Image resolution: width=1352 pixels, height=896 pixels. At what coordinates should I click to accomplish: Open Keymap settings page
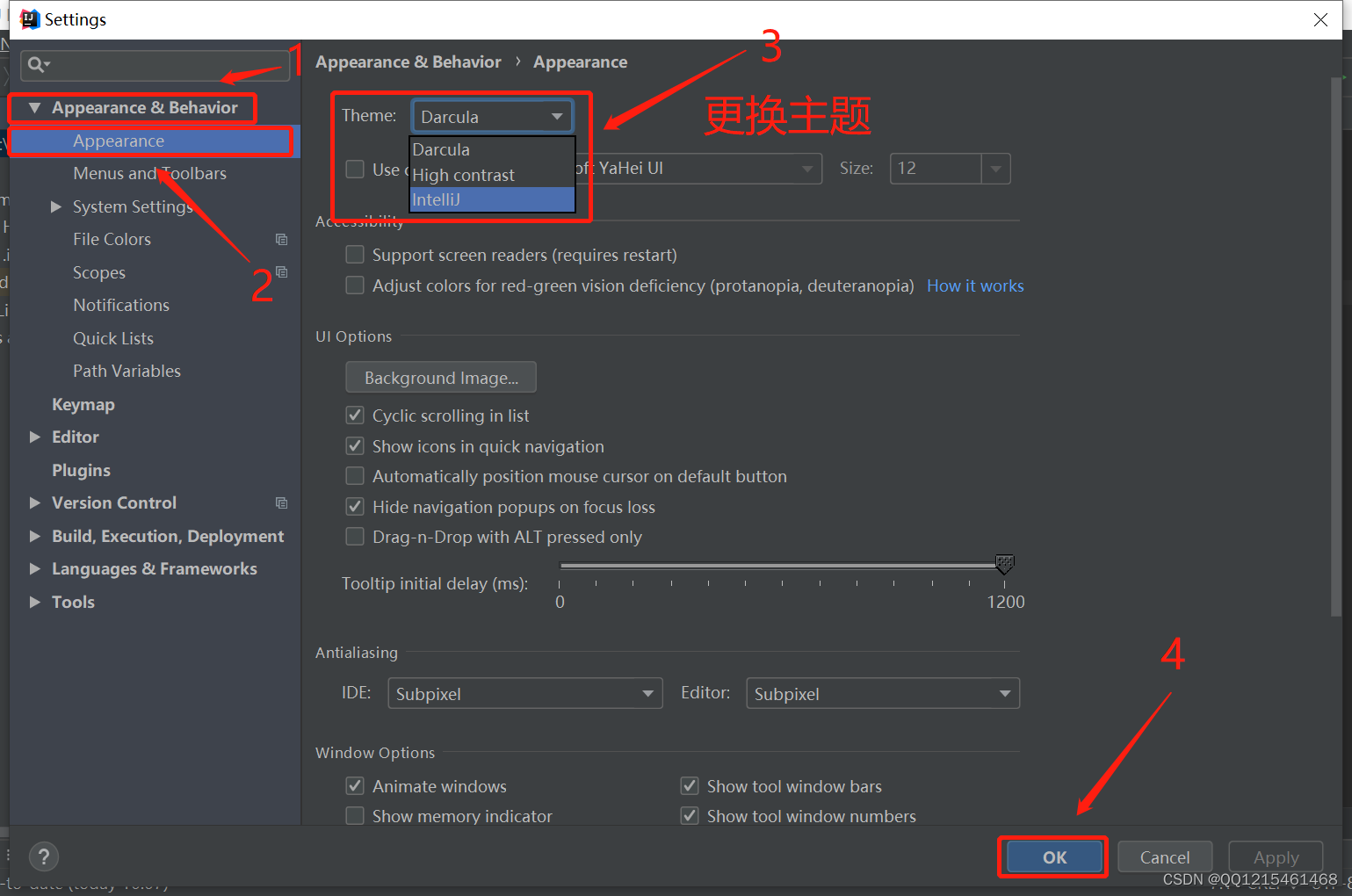tap(83, 404)
